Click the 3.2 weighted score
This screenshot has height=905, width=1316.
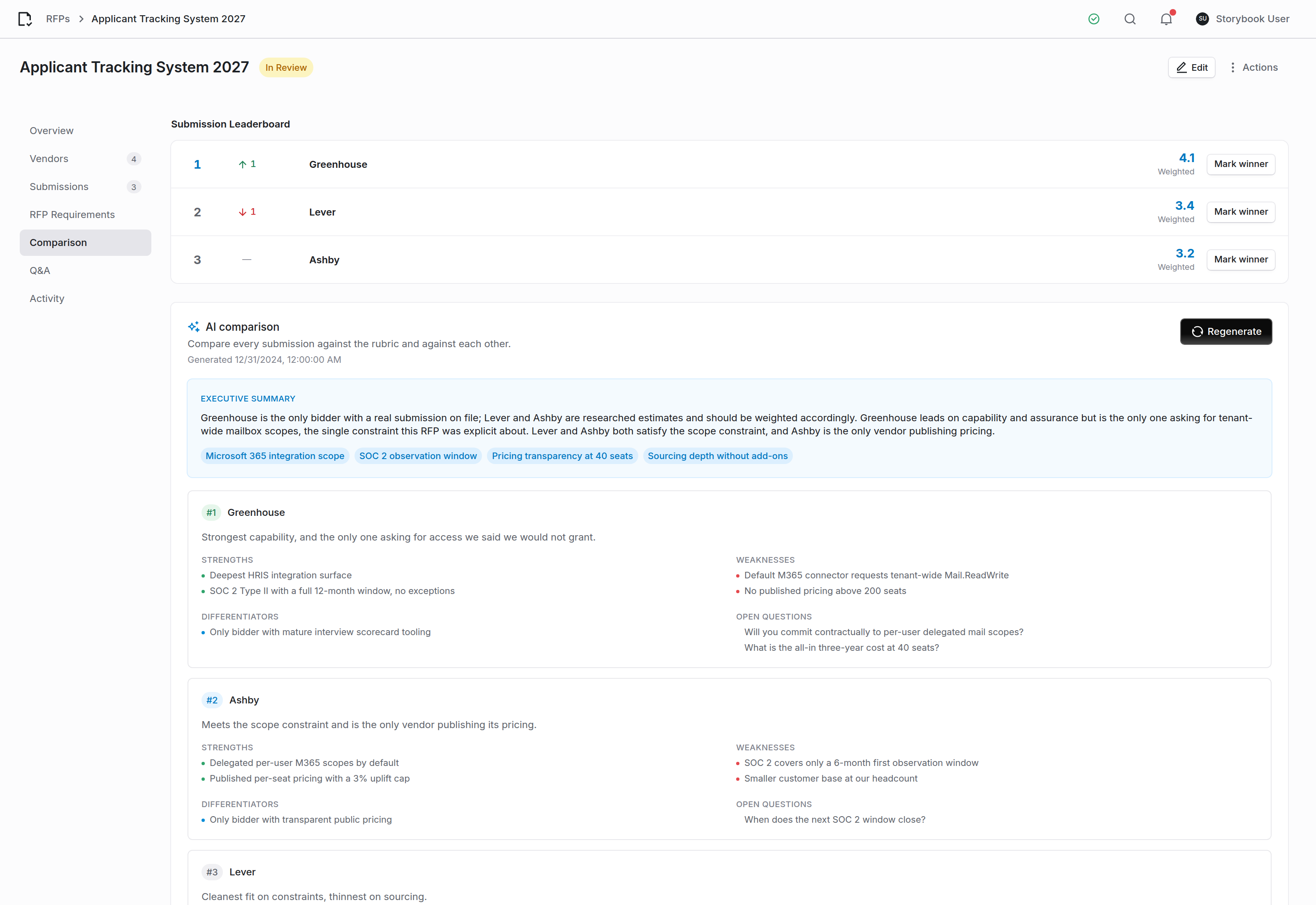click(x=1184, y=253)
